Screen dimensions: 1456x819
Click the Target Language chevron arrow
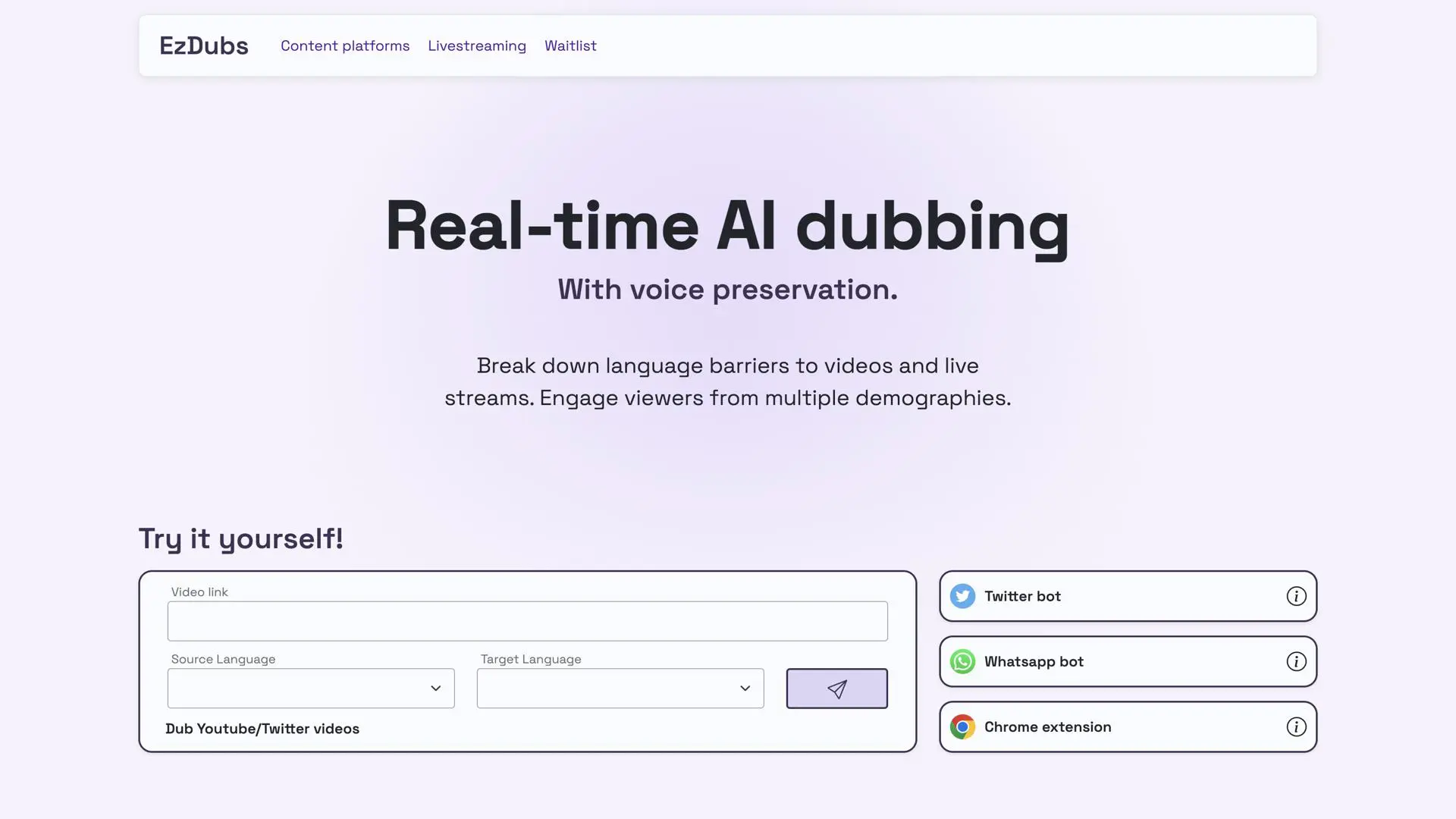(745, 689)
